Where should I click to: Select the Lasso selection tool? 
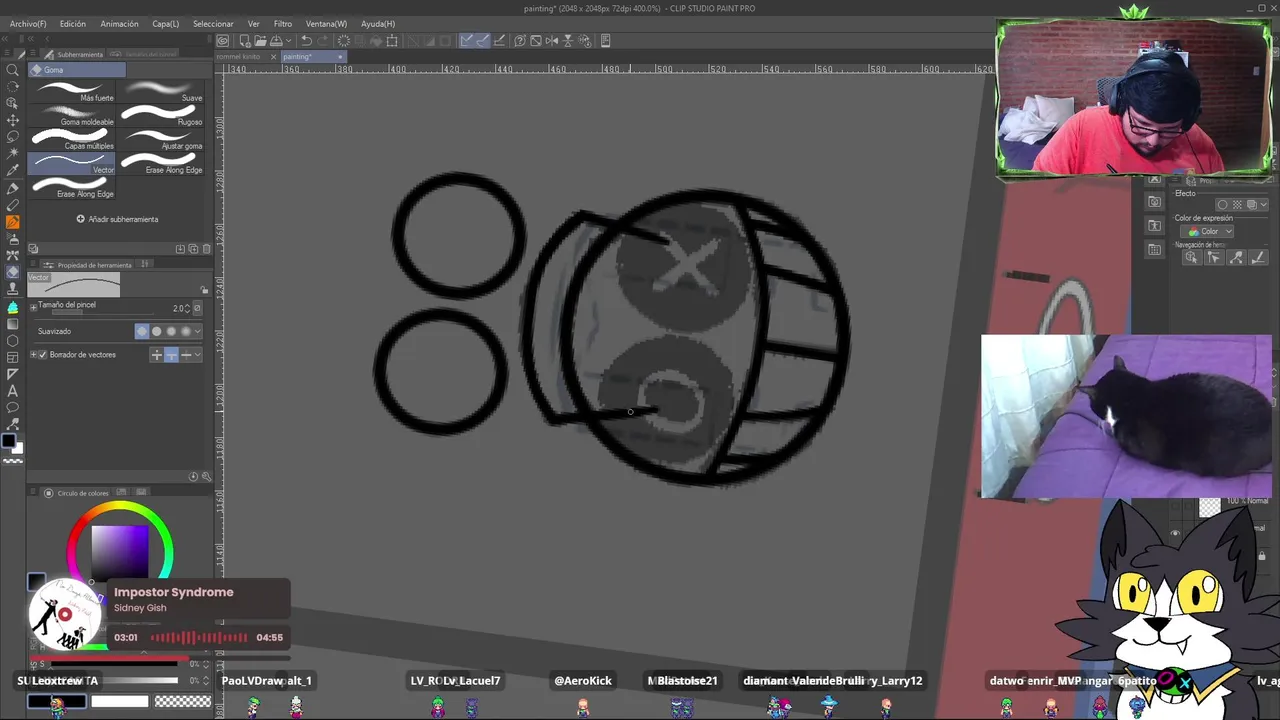[x=13, y=137]
